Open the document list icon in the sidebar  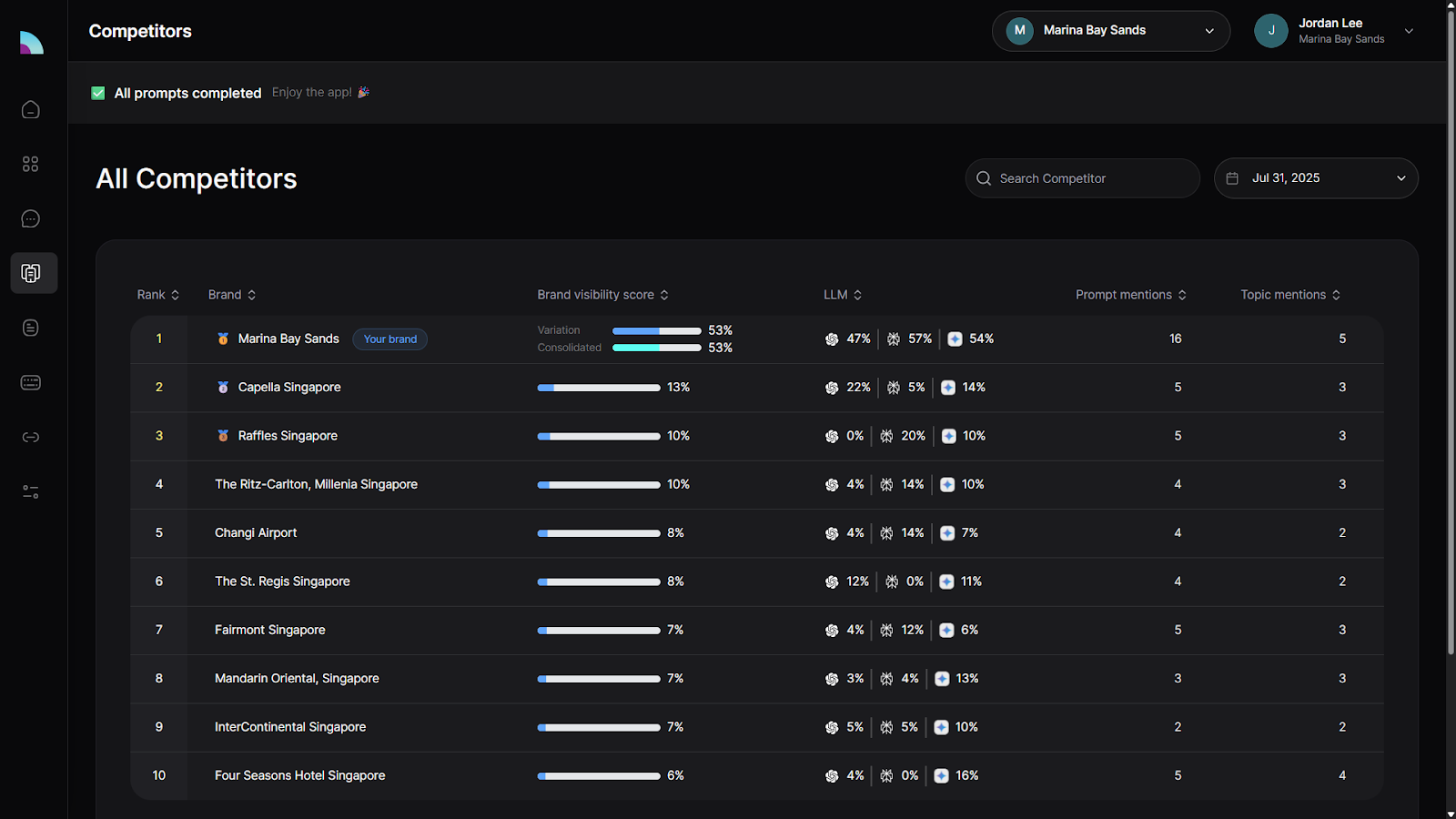coord(31,328)
